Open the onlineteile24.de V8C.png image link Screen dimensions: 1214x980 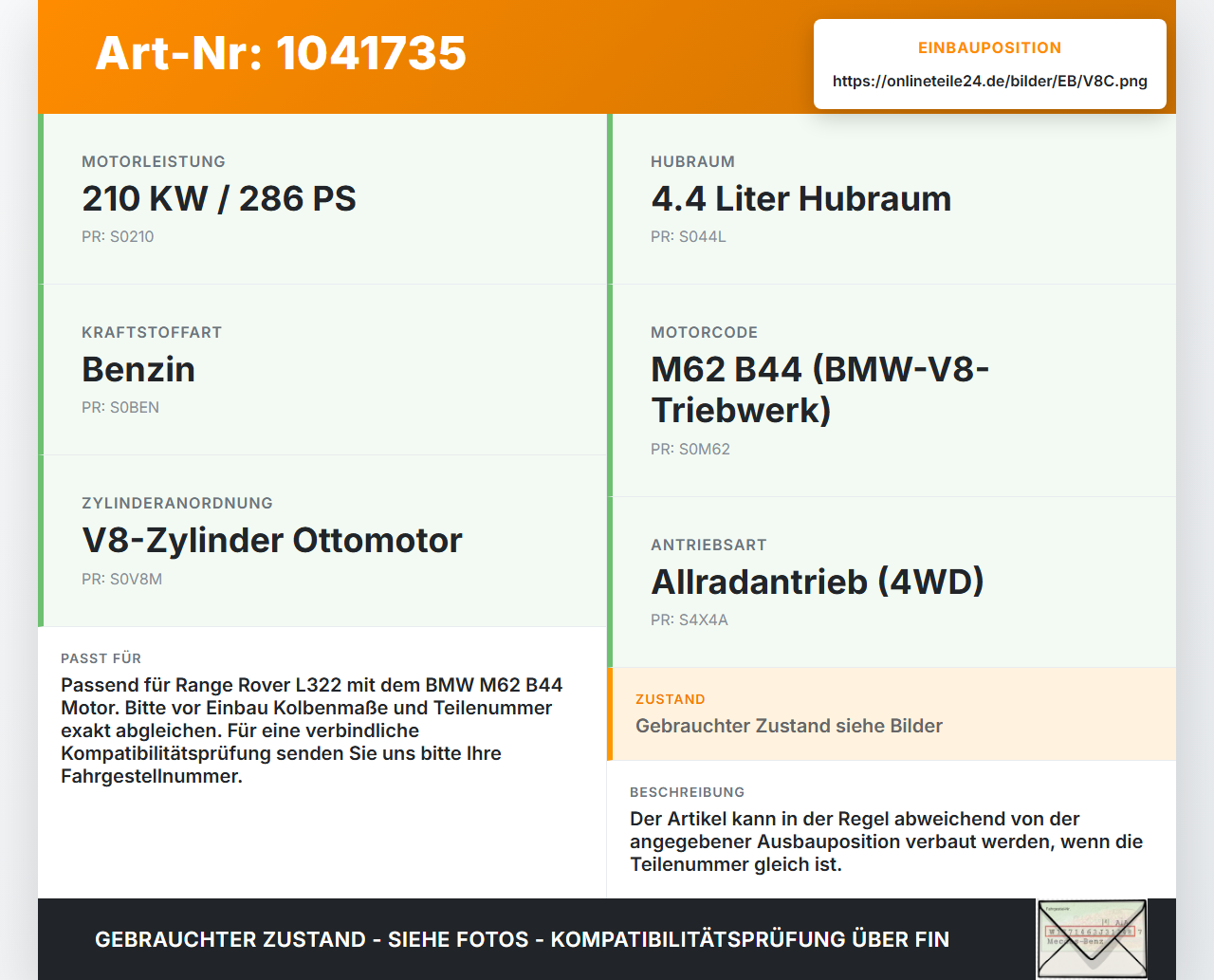click(x=990, y=82)
